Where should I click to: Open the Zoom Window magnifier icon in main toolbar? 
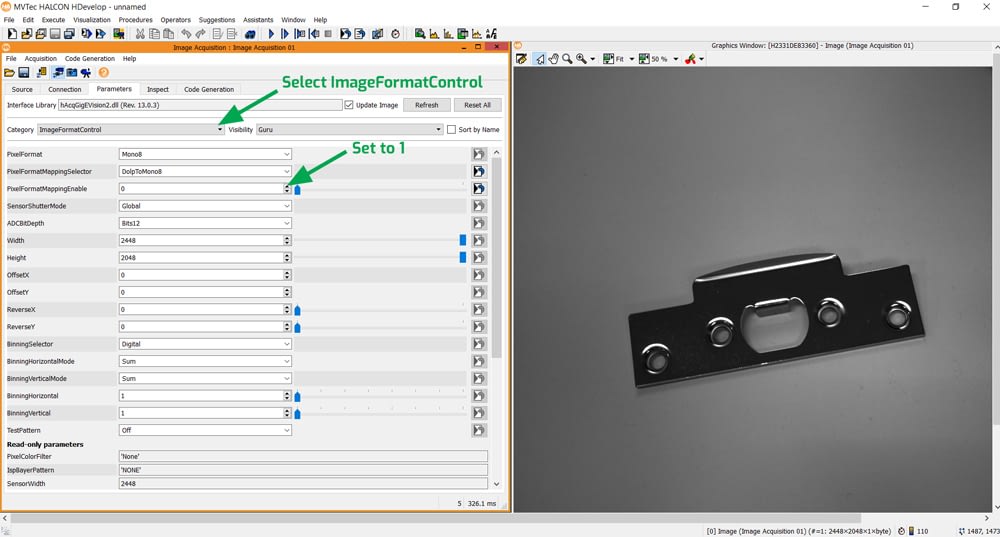420,34
